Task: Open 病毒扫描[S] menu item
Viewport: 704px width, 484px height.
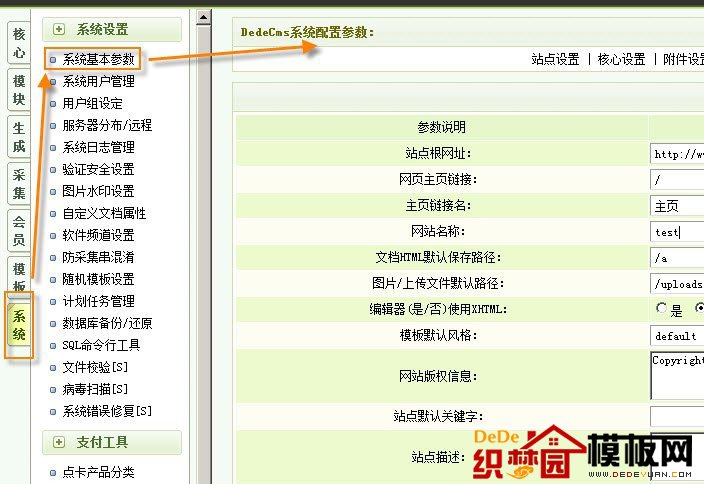Action: 95,389
